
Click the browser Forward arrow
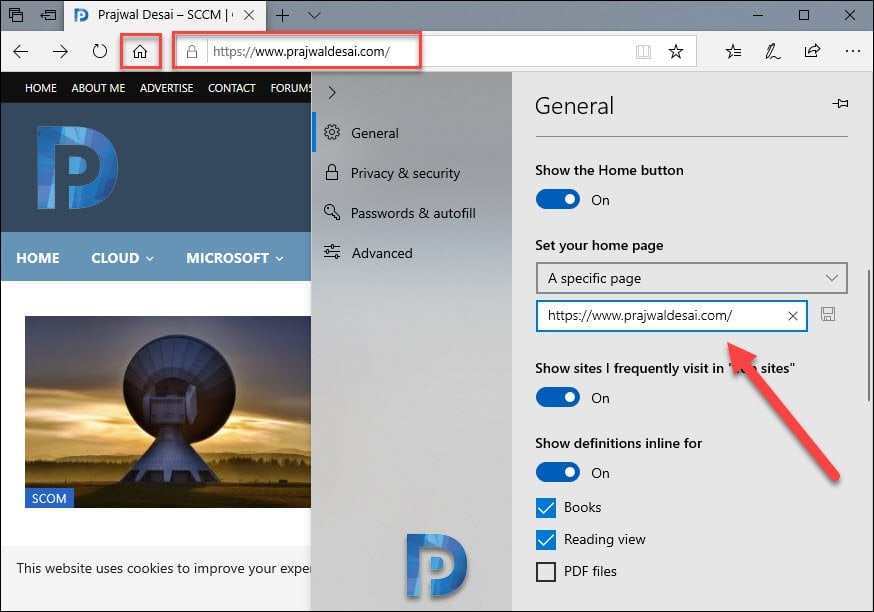(60, 52)
